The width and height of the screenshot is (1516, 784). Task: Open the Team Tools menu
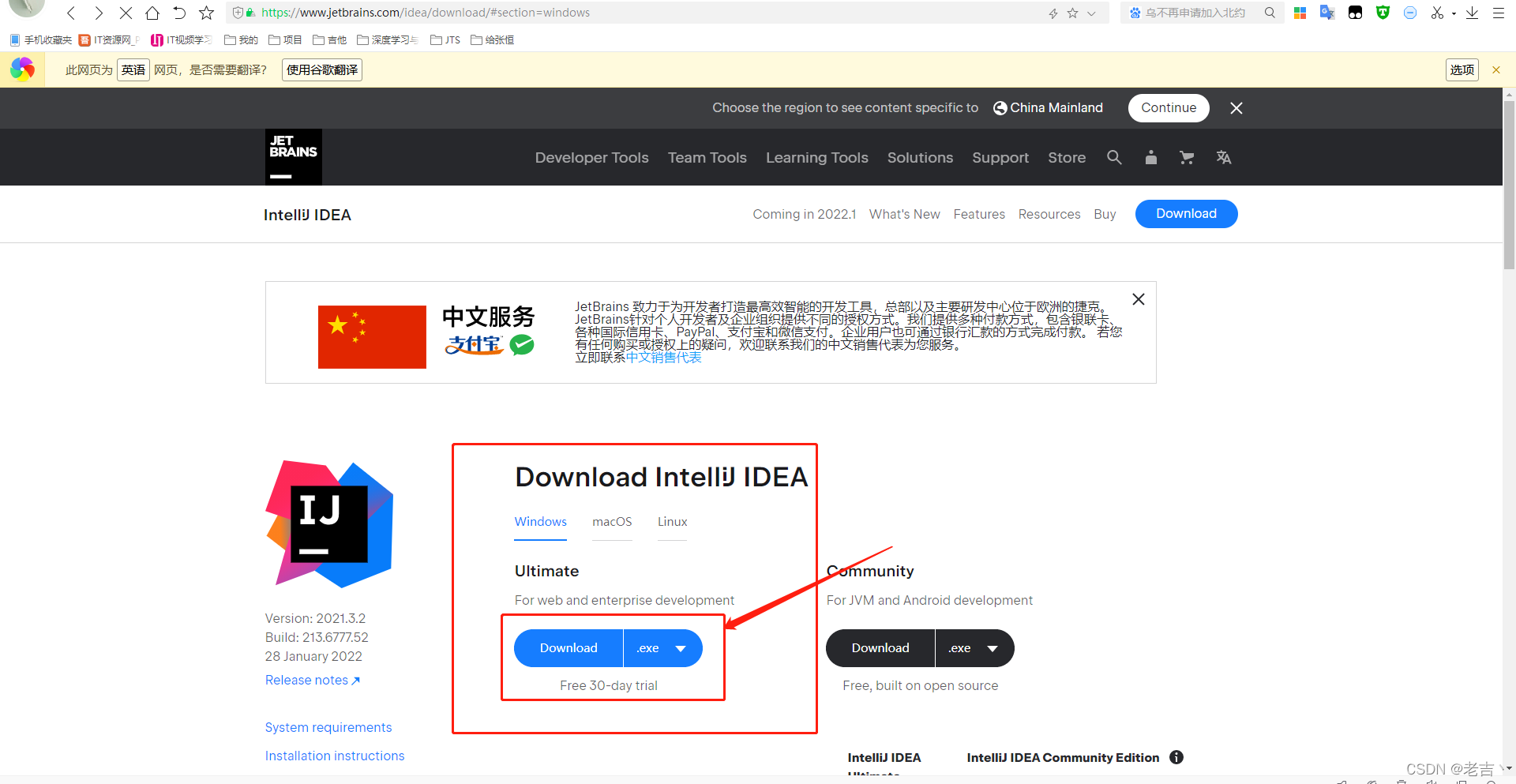tap(707, 157)
